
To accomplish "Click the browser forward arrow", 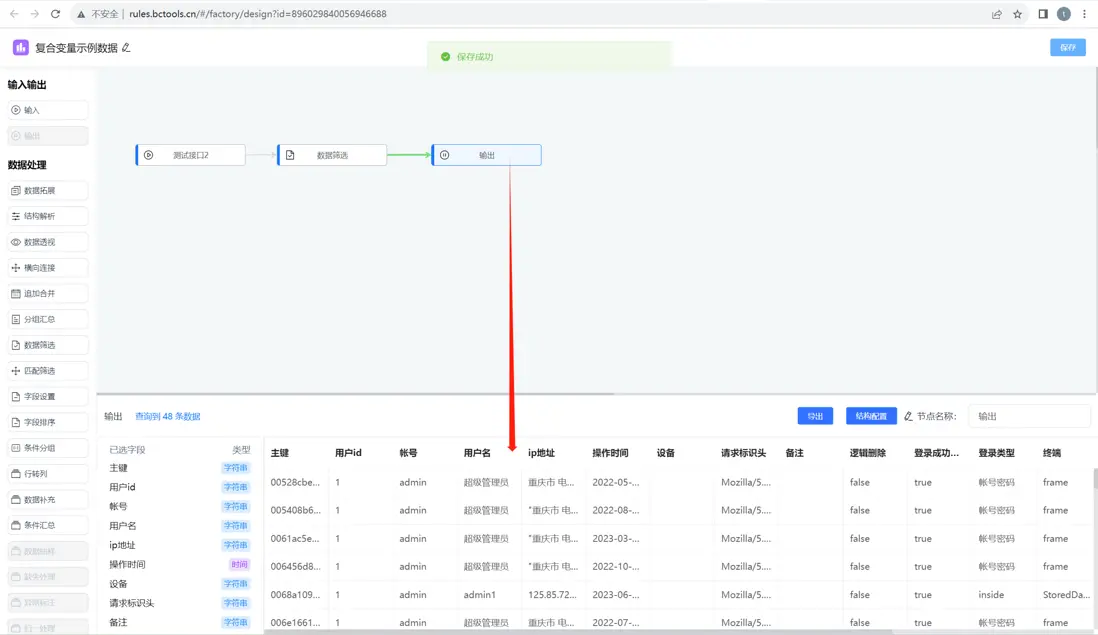I will [34, 13].
